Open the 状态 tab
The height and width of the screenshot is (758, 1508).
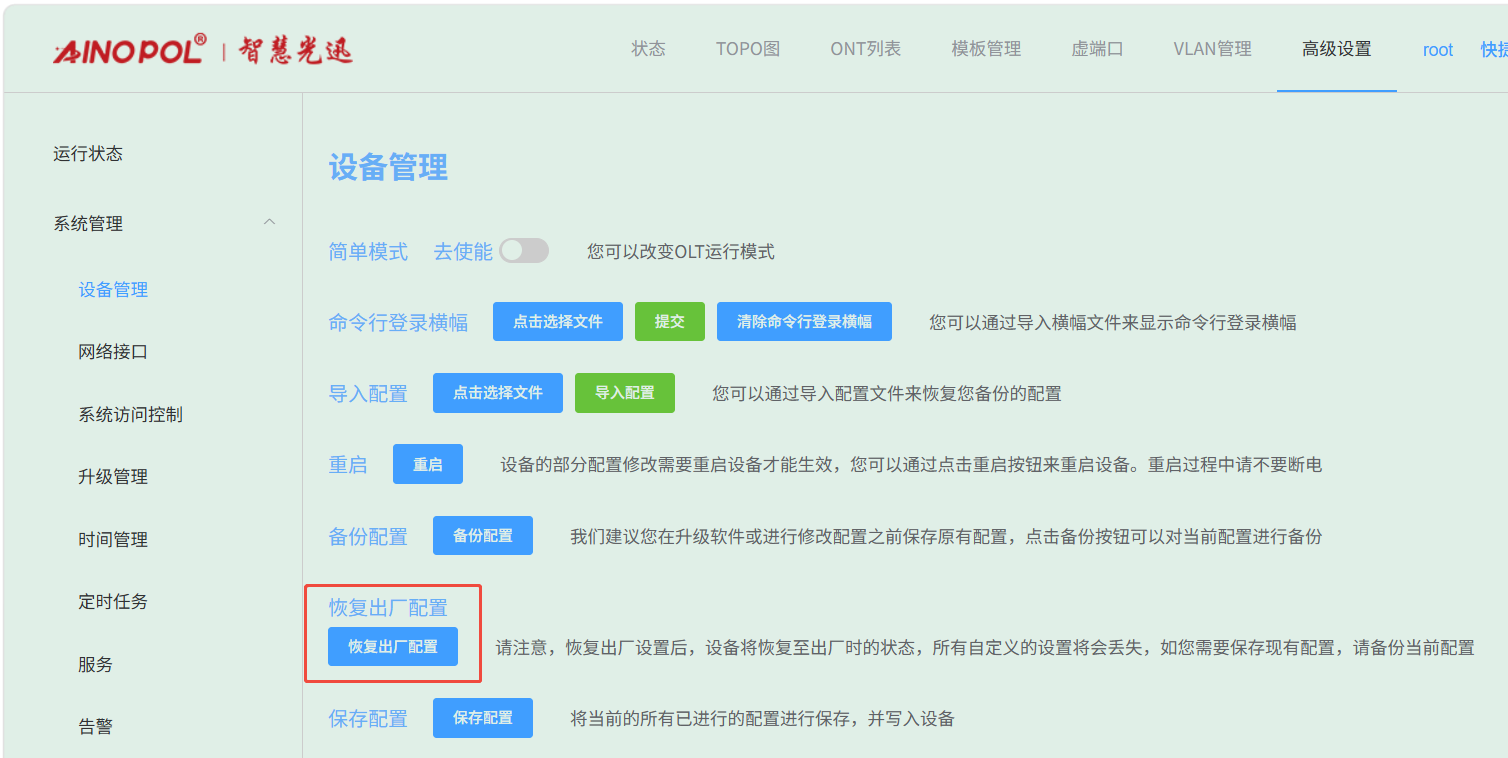click(x=648, y=49)
